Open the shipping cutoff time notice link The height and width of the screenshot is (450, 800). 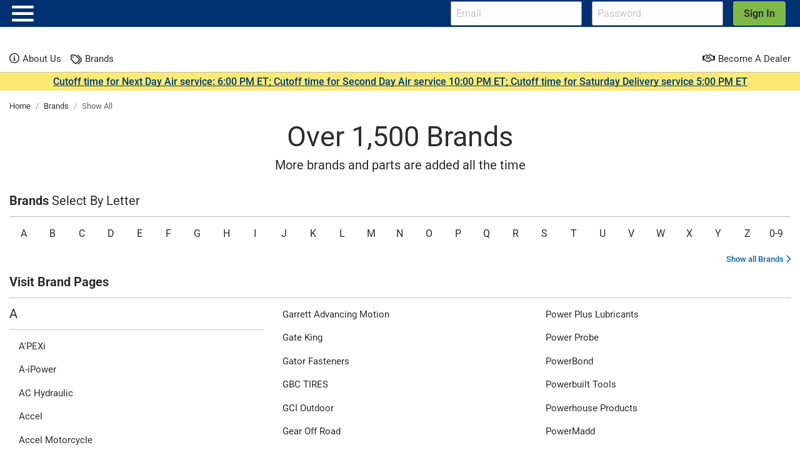tap(400, 82)
